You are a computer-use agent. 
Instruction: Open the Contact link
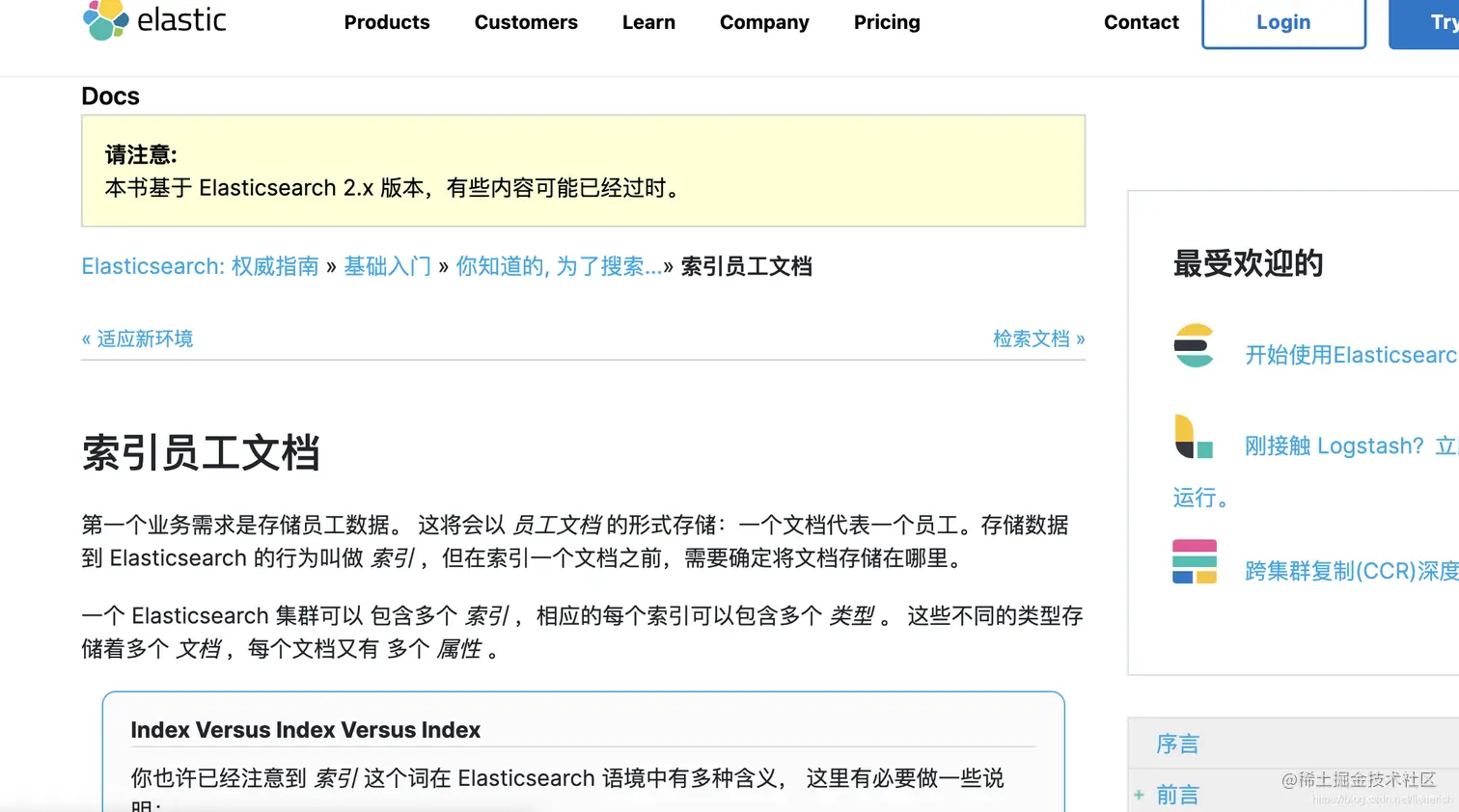tap(1142, 22)
